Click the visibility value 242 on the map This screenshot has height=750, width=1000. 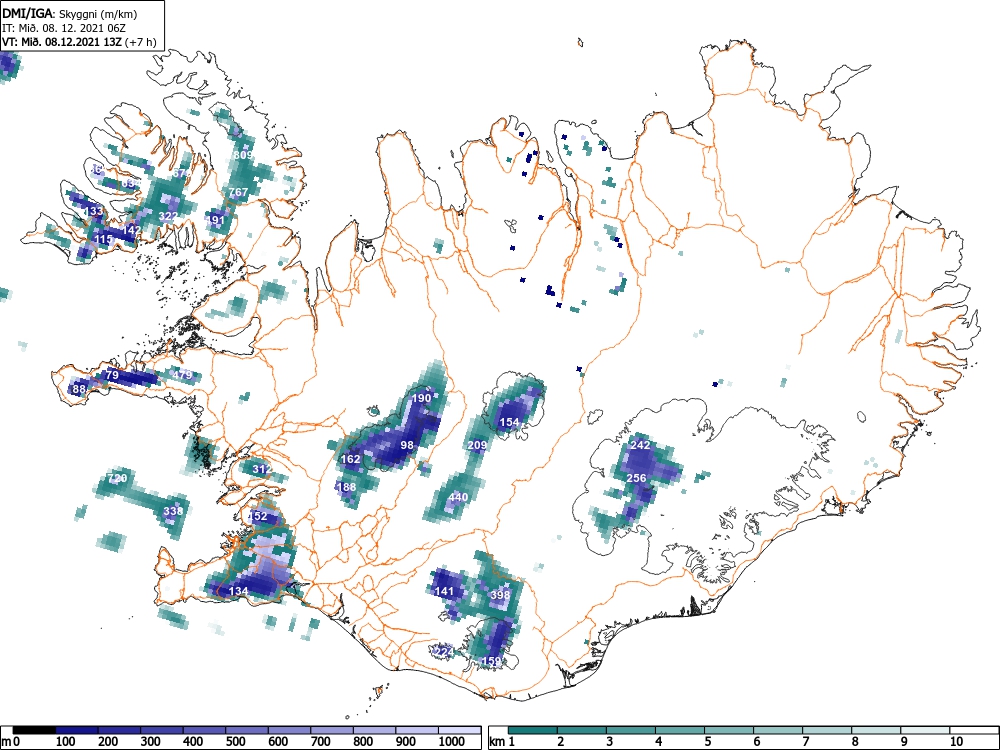pos(640,445)
